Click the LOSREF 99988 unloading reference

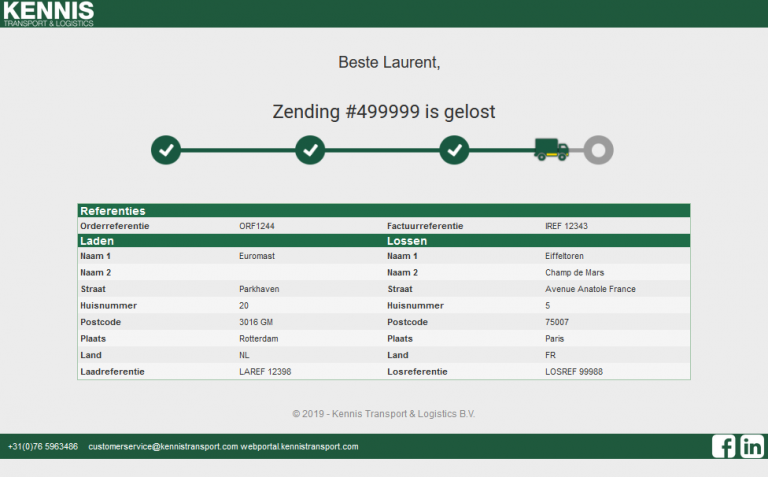tap(574, 371)
